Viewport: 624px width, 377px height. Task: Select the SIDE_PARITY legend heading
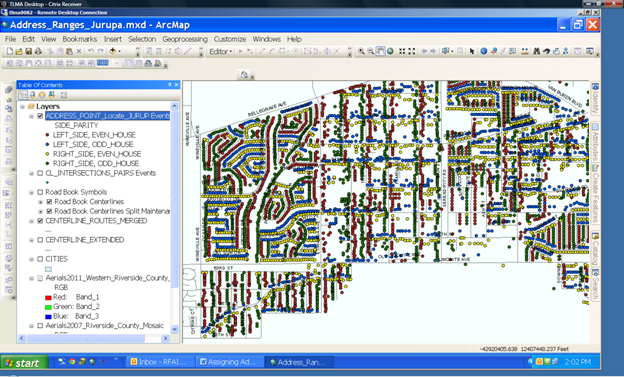(76, 125)
